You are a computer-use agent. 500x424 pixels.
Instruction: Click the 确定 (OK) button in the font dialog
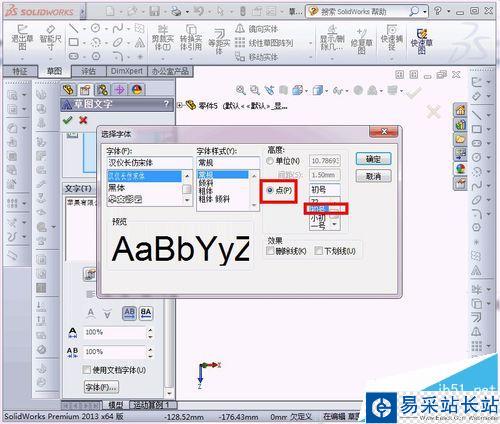[373, 159]
